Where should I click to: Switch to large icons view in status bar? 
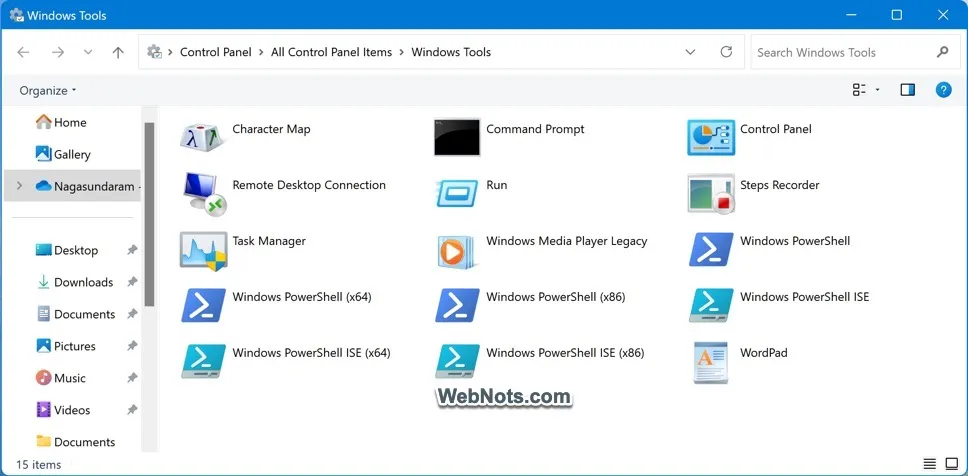point(951,464)
